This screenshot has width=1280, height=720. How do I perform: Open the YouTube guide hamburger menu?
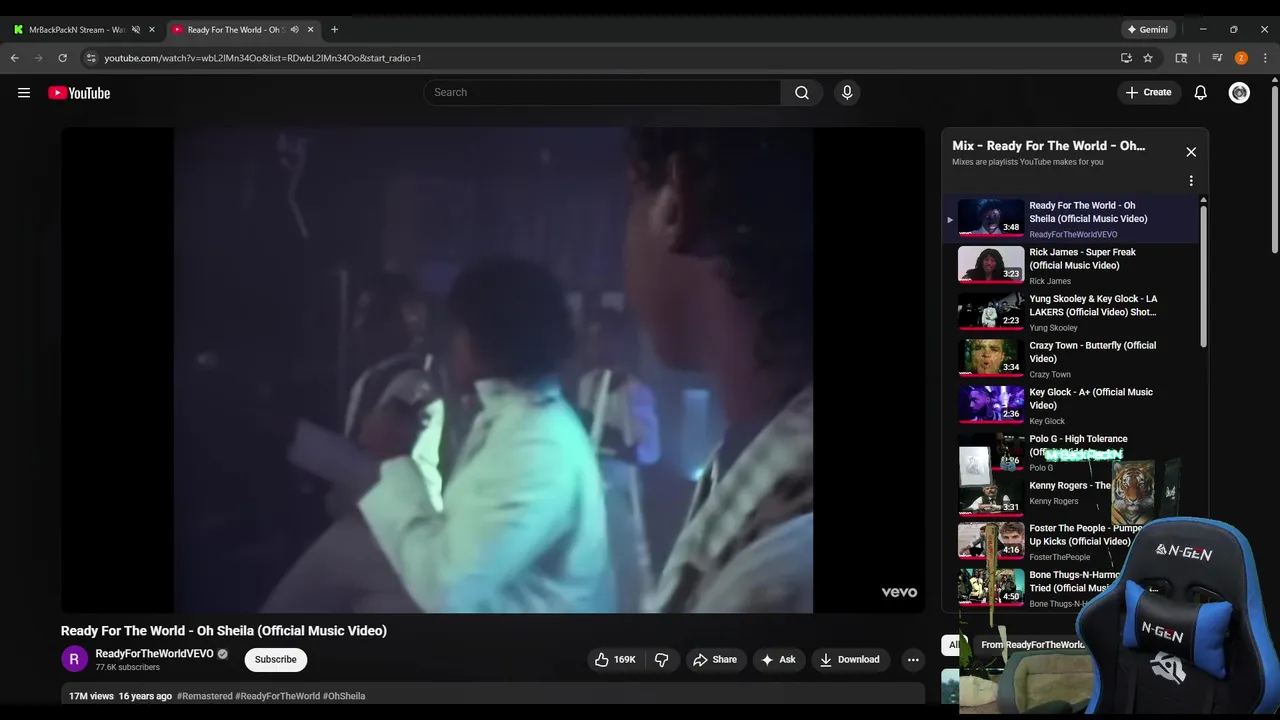click(x=24, y=93)
